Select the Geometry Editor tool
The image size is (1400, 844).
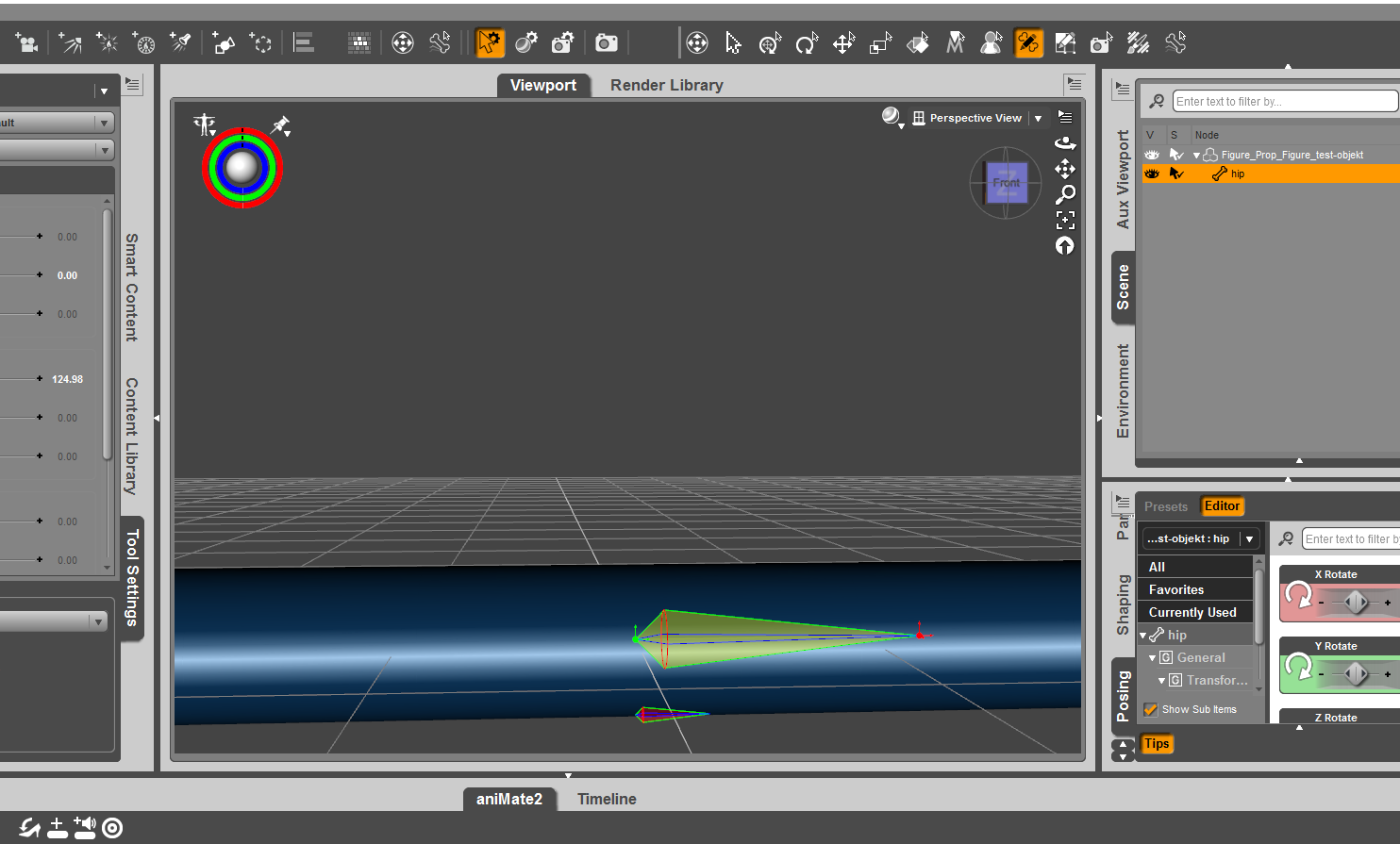tap(1065, 42)
